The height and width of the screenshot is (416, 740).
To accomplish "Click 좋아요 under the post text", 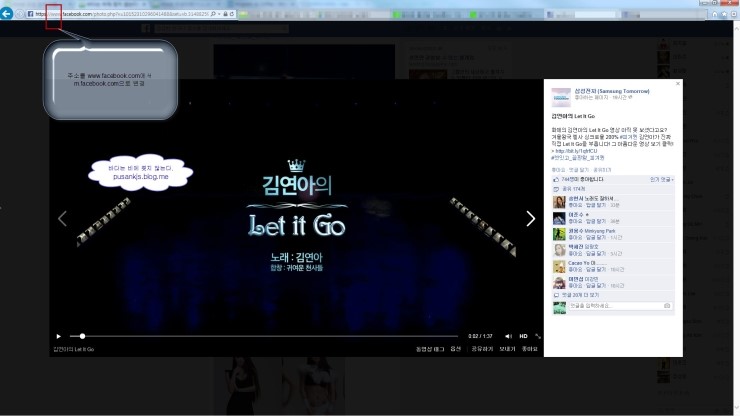I will [558, 170].
